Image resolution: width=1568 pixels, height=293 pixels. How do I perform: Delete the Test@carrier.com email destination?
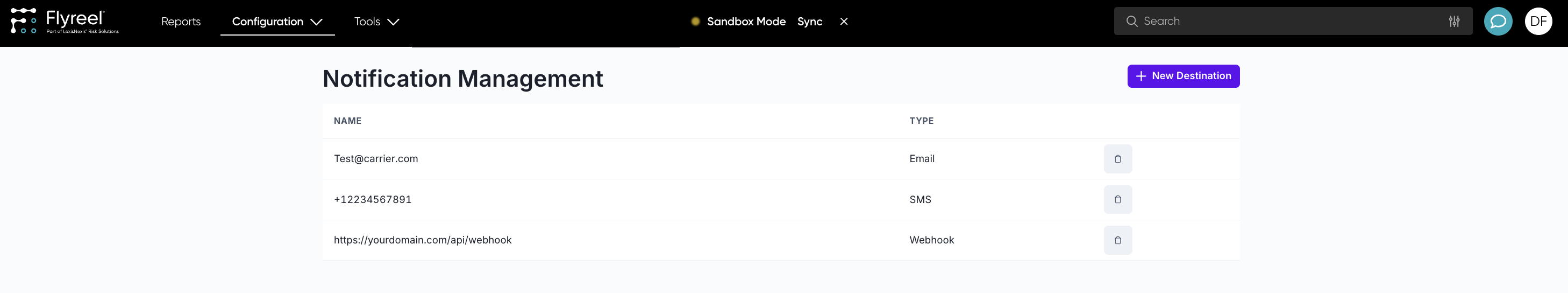point(1117,159)
